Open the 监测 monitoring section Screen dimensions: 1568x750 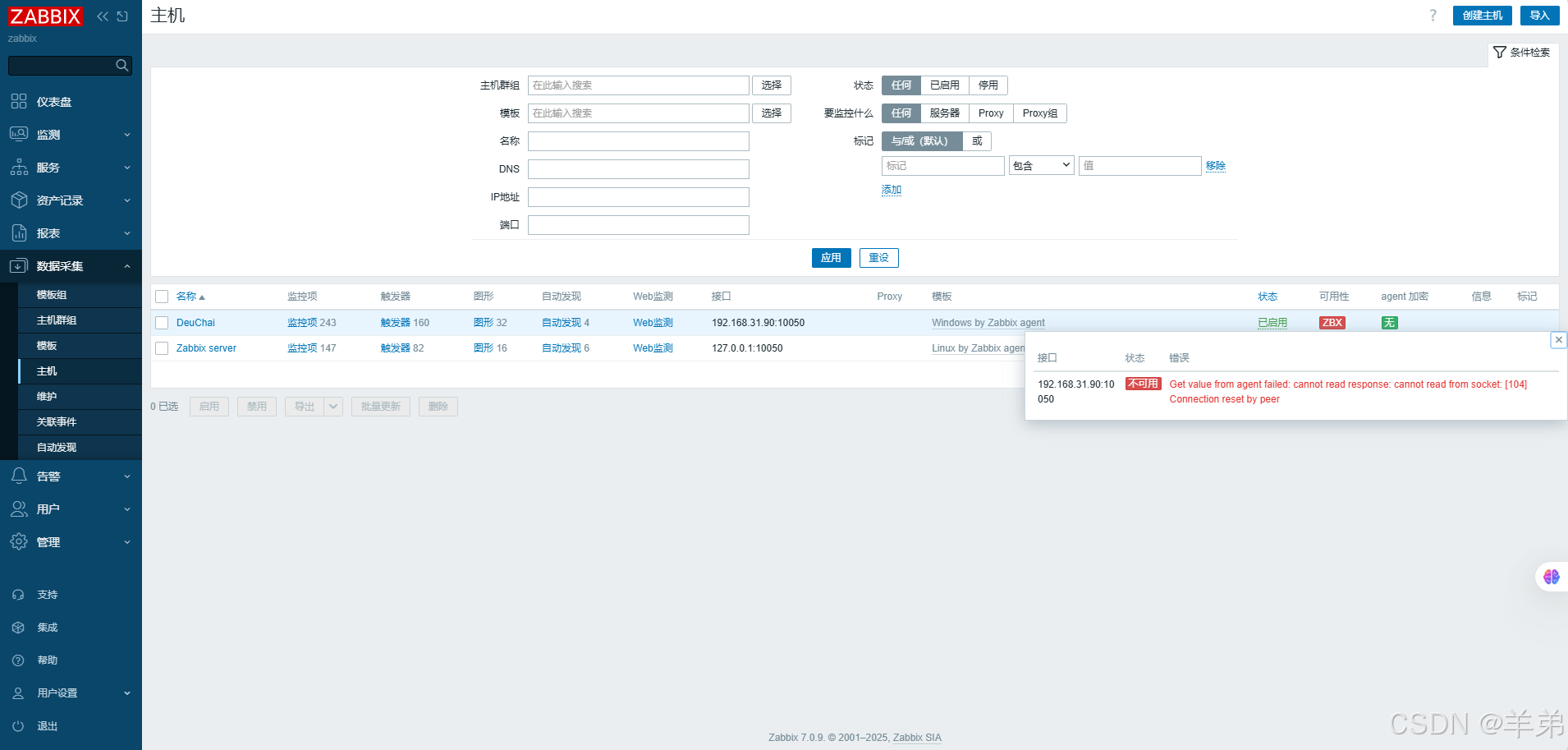[x=47, y=134]
